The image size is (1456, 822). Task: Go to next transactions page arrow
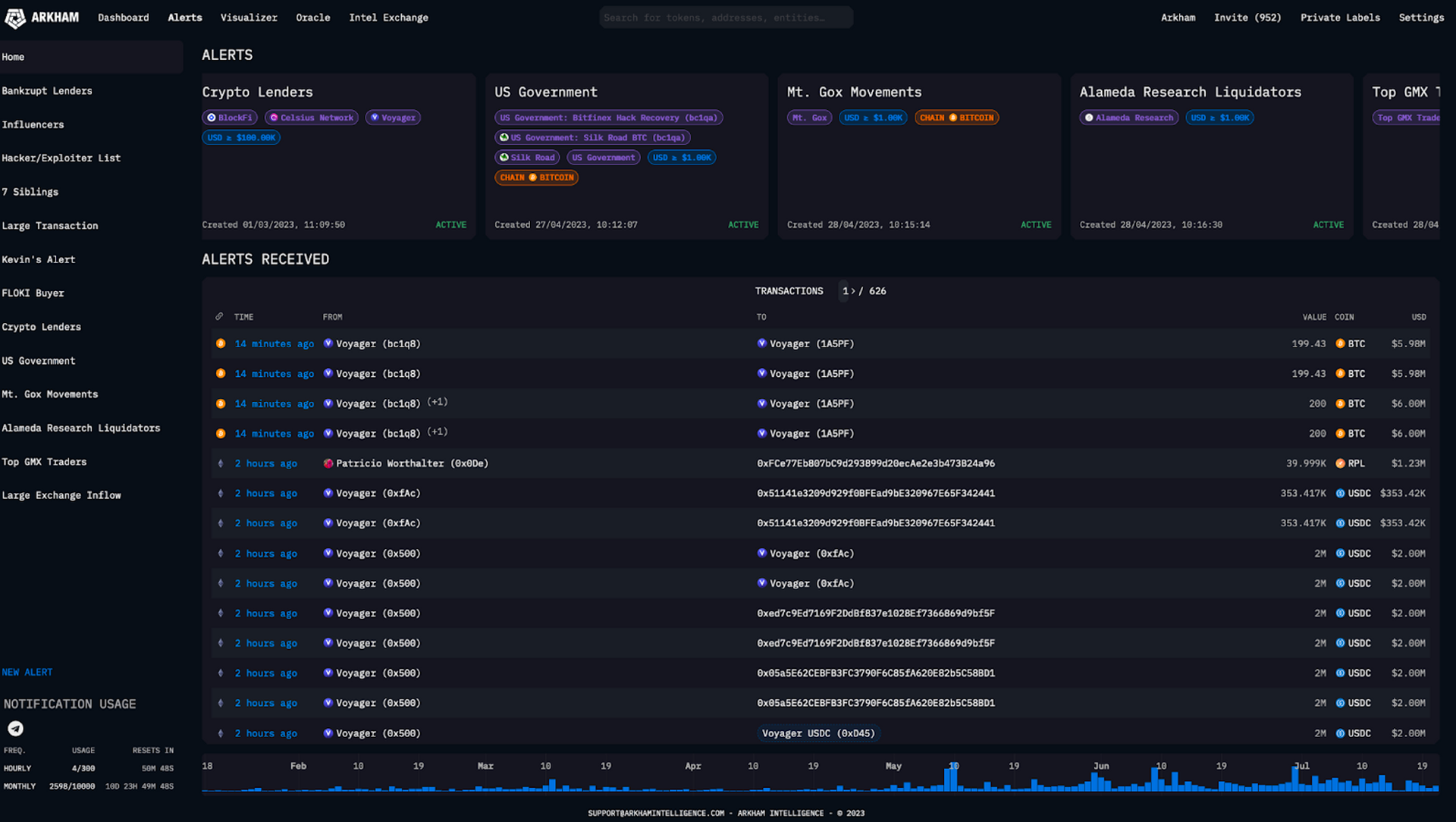pos(853,291)
